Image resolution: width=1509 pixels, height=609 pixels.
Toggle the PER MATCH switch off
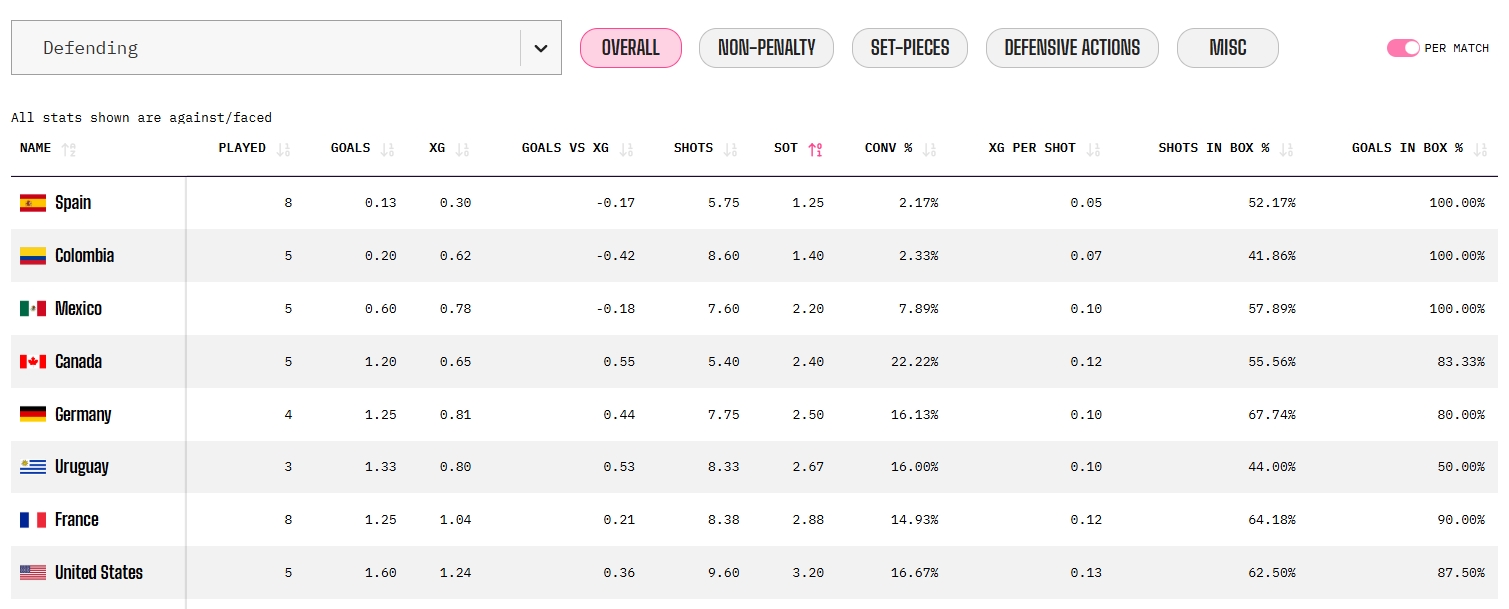coord(1403,48)
